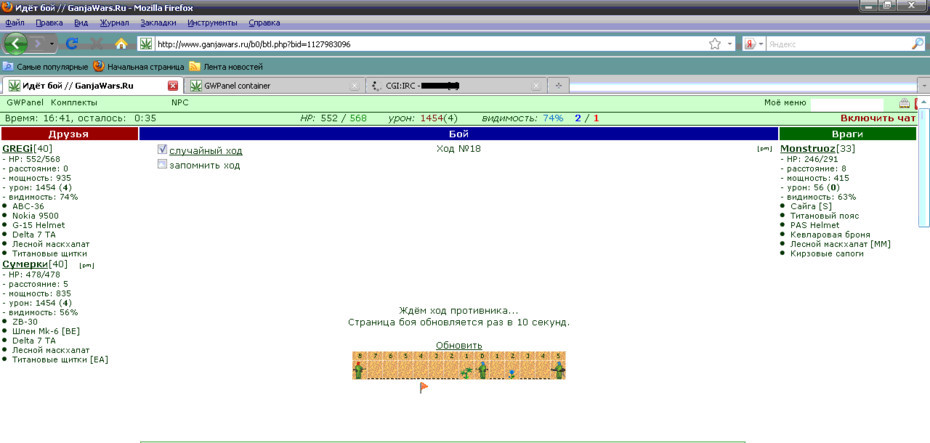Close the Идёт бой tab with red X
This screenshot has width=930, height=443.
point(173,86)
